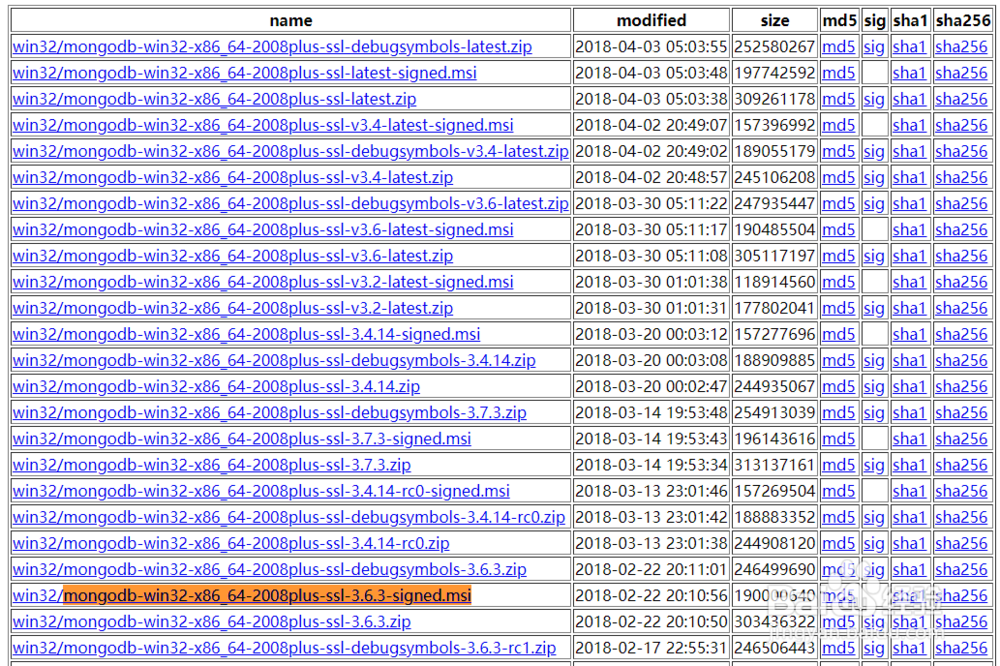This screenshot has width=1000, height=666.
Task: Open ssl-debugsymbols-v3.4-latest.zip link
Action: (x=290, y=151)
